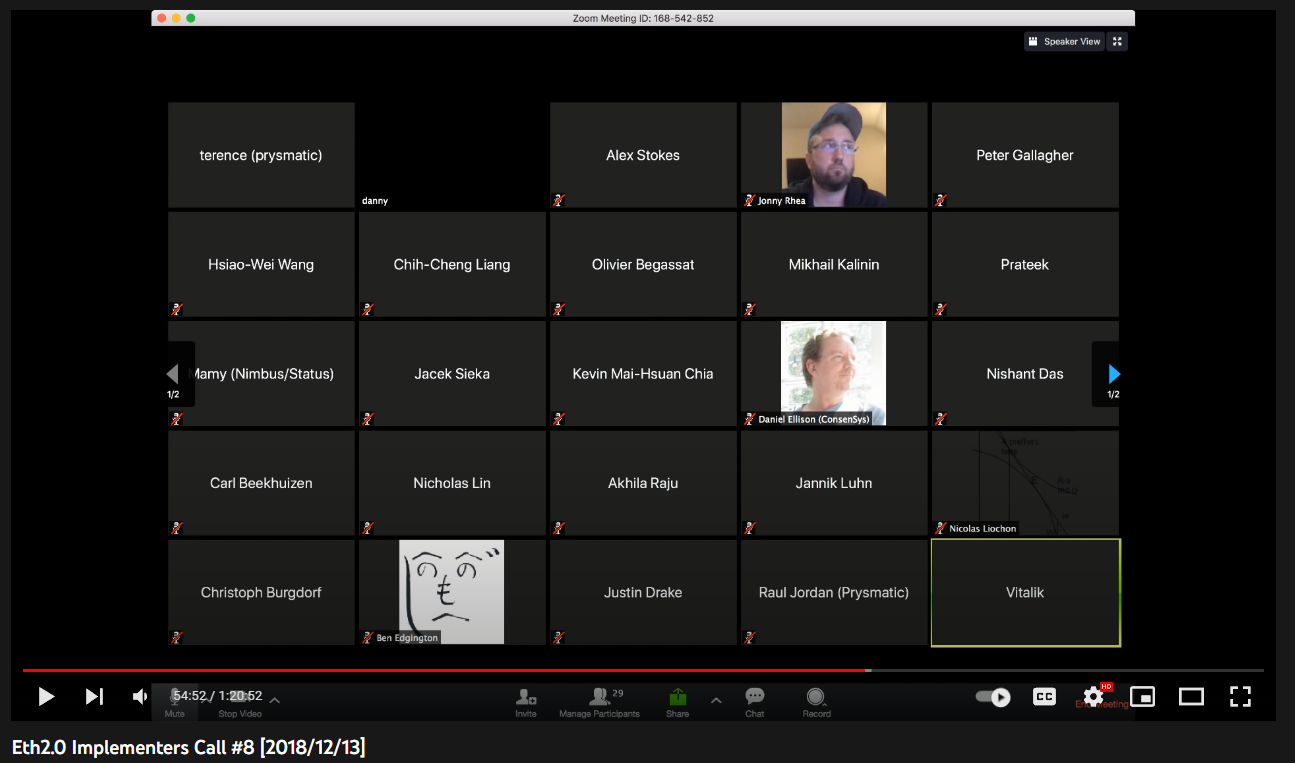Open Zoom Chat panel
The height and width of the screenshot is (763, 1295).
pyautogui.click(x=755, y=699)
